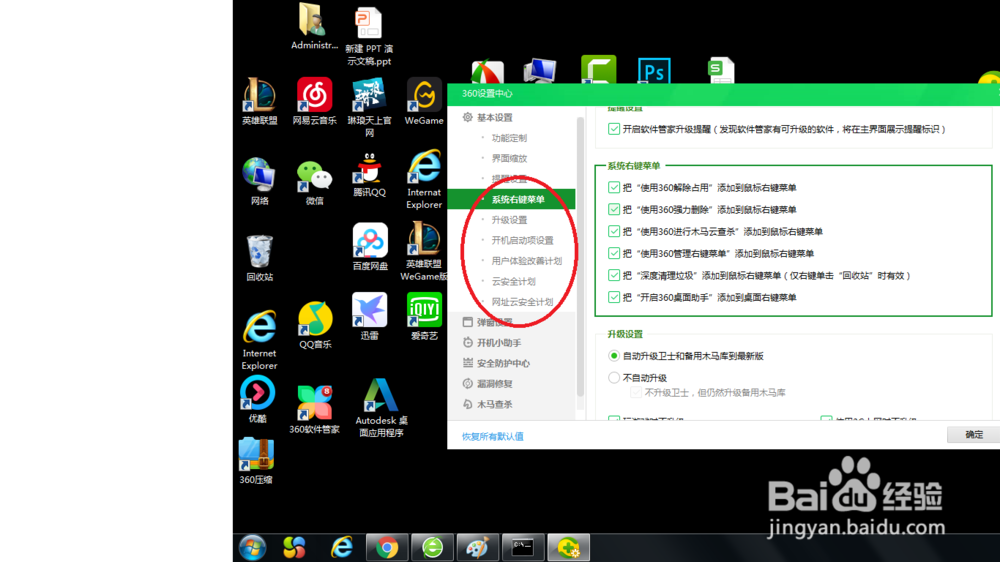Toggle 使用360强力删除 right-click menu checkbox
The height and width of the screenshot is (562, 1000).
click(x=614, y=209)
